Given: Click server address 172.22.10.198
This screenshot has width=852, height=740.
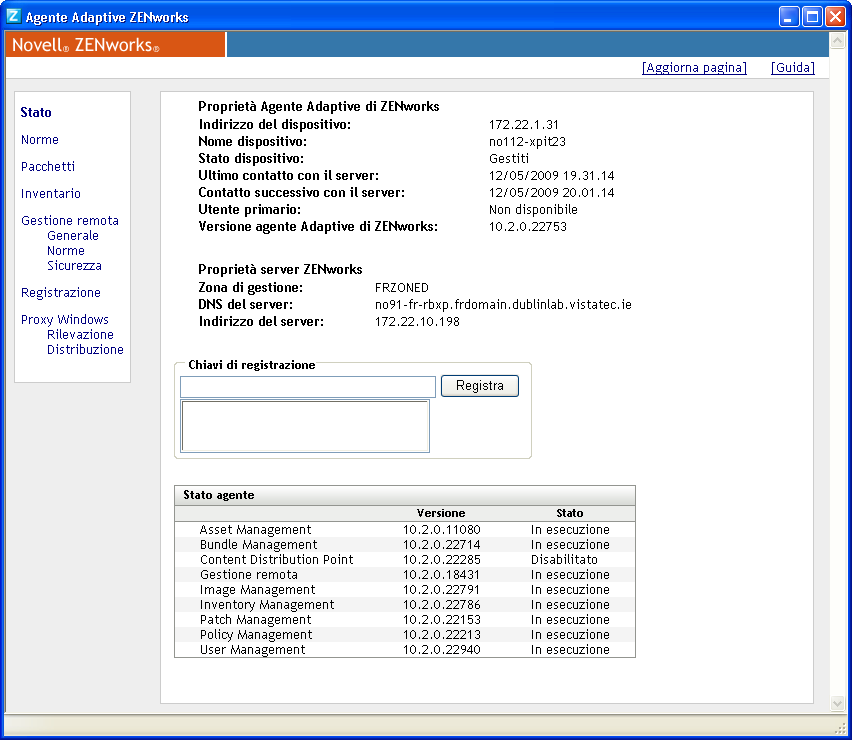Looking at the screenshot, I should (x=417, y=322).
